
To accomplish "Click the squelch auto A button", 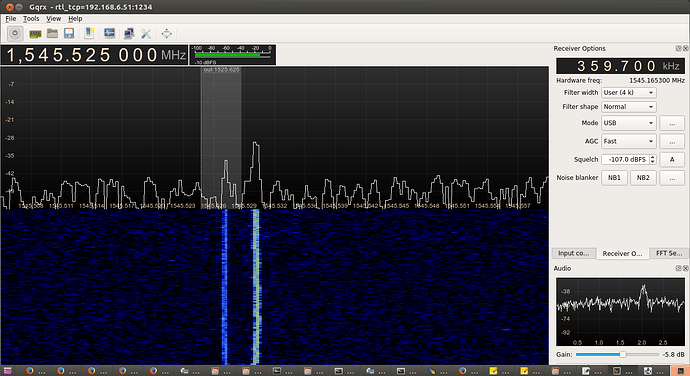I will coord(672,159).
